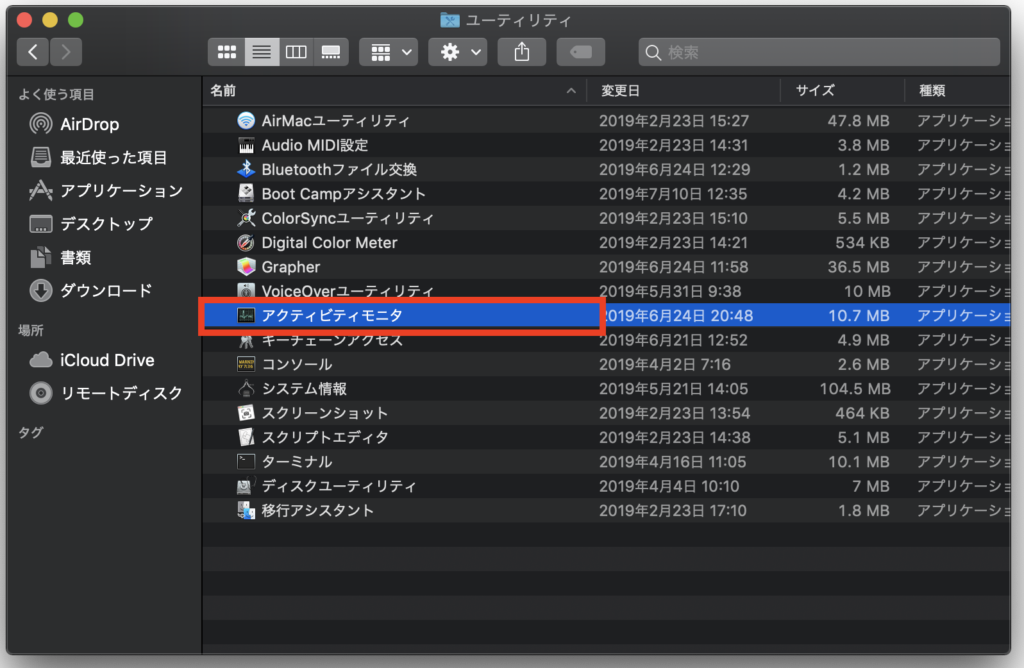Screen dimensions: 1024x668
Task: Click the share button in toolbar
Action: [x=522, y=52]
